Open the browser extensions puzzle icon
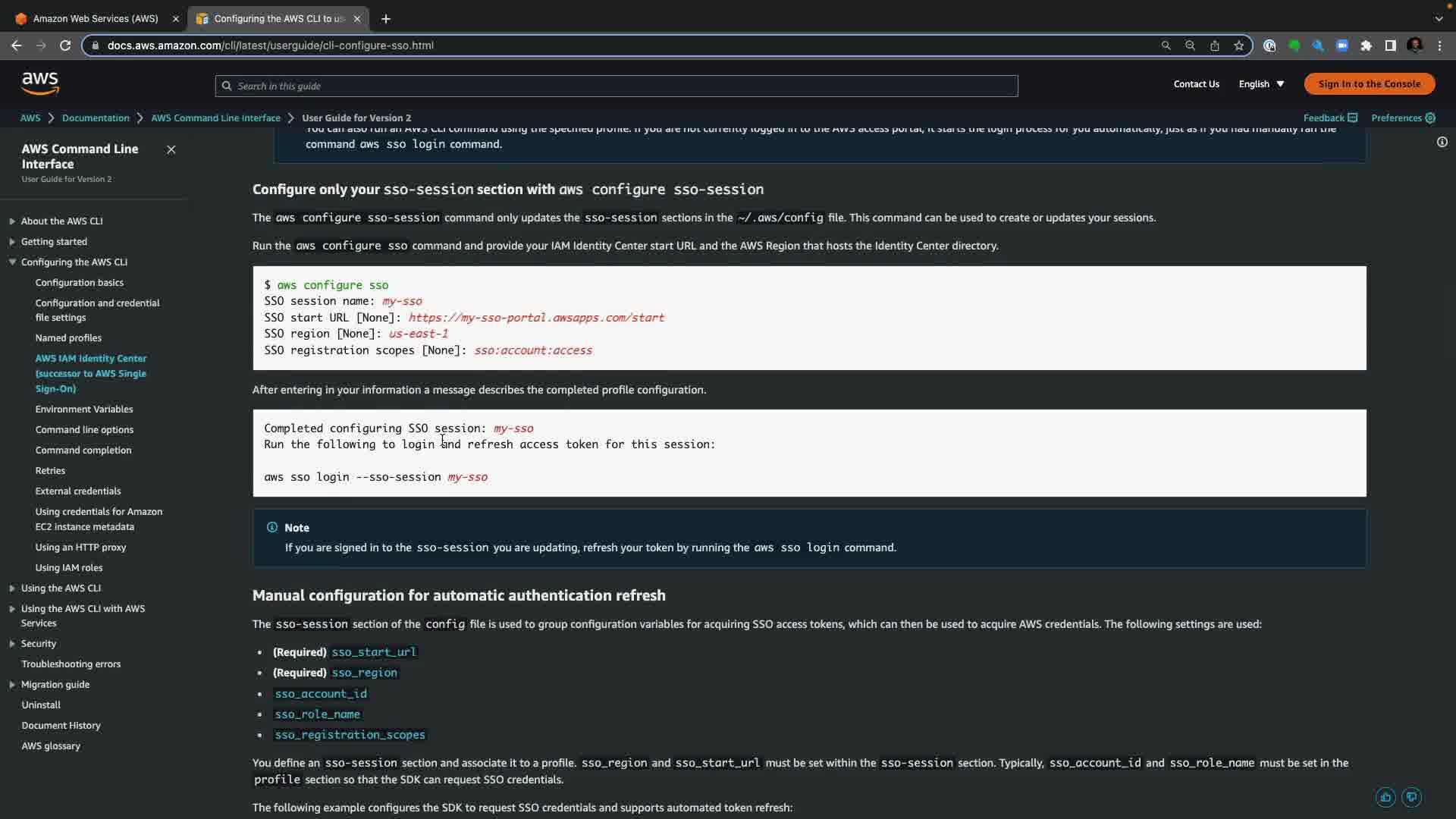Screen dimensions: 1456x819 1366,45
